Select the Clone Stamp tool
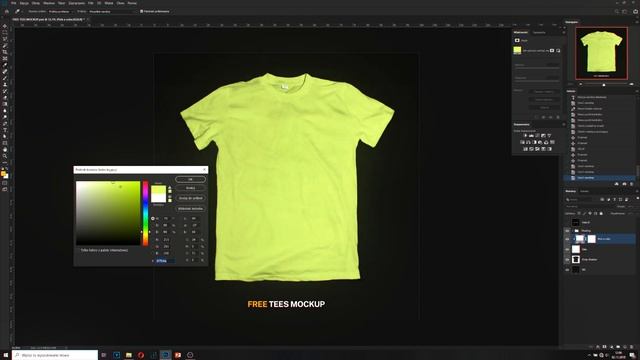 tap(5, 84)
